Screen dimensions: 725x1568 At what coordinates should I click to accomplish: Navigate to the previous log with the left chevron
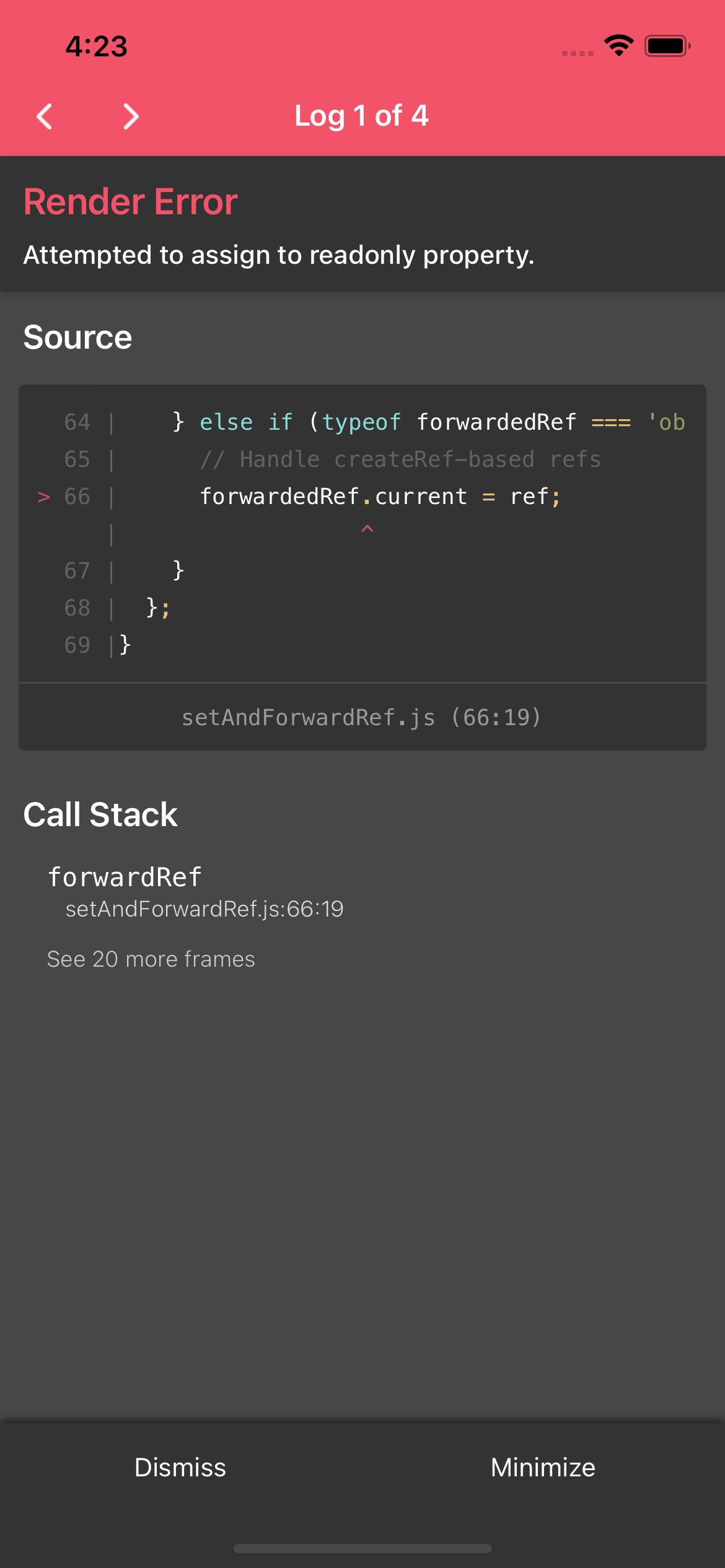coord(44,115)
